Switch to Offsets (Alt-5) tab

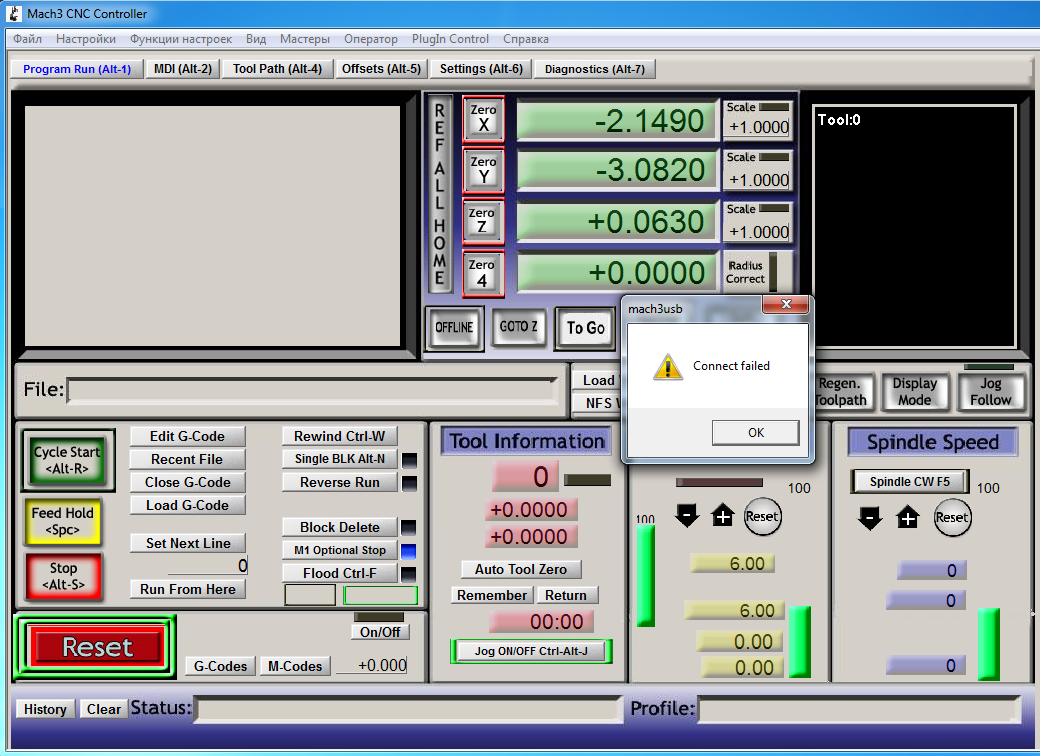coord(381,69)
